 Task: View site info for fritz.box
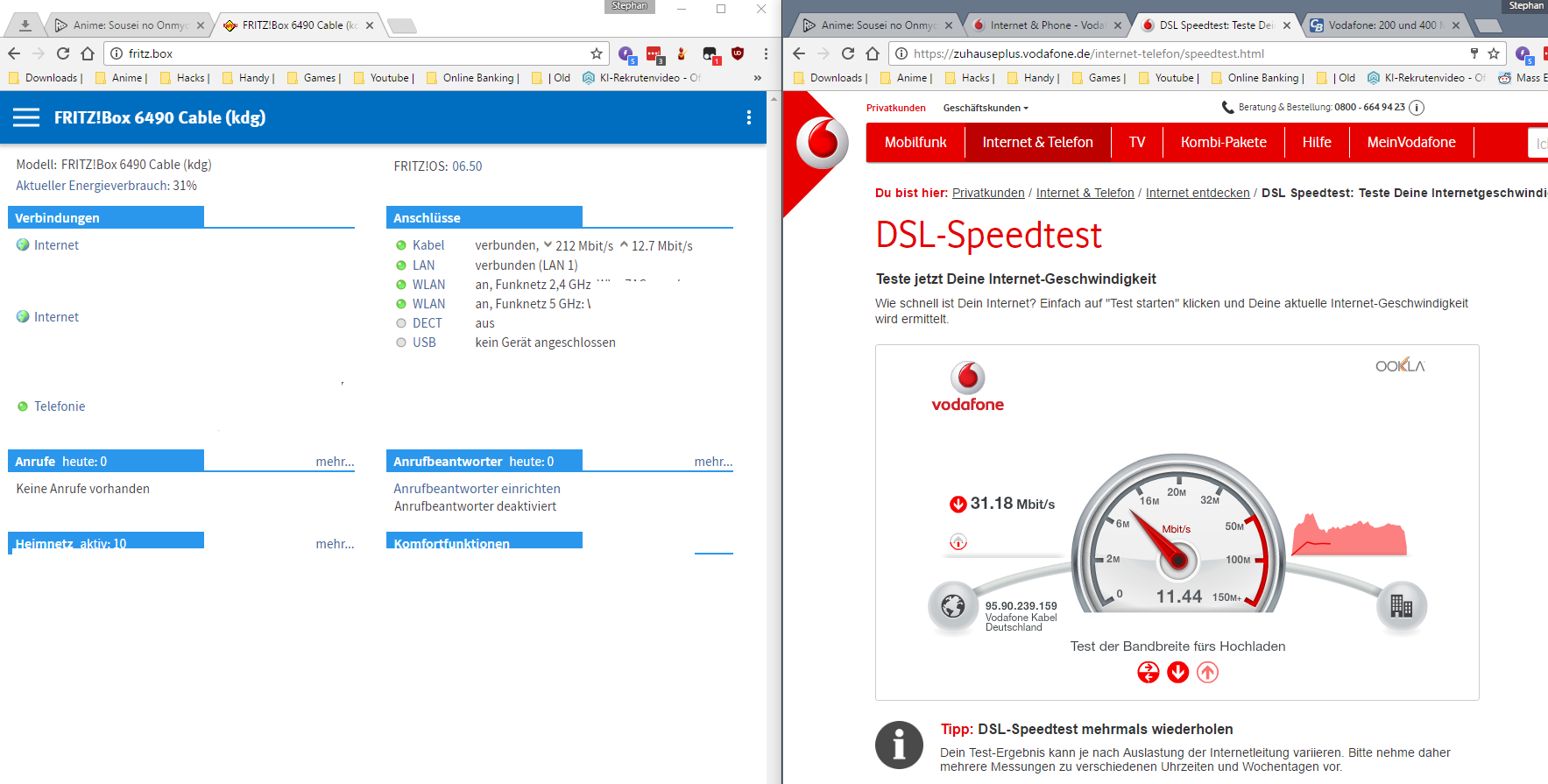point(117,53)
